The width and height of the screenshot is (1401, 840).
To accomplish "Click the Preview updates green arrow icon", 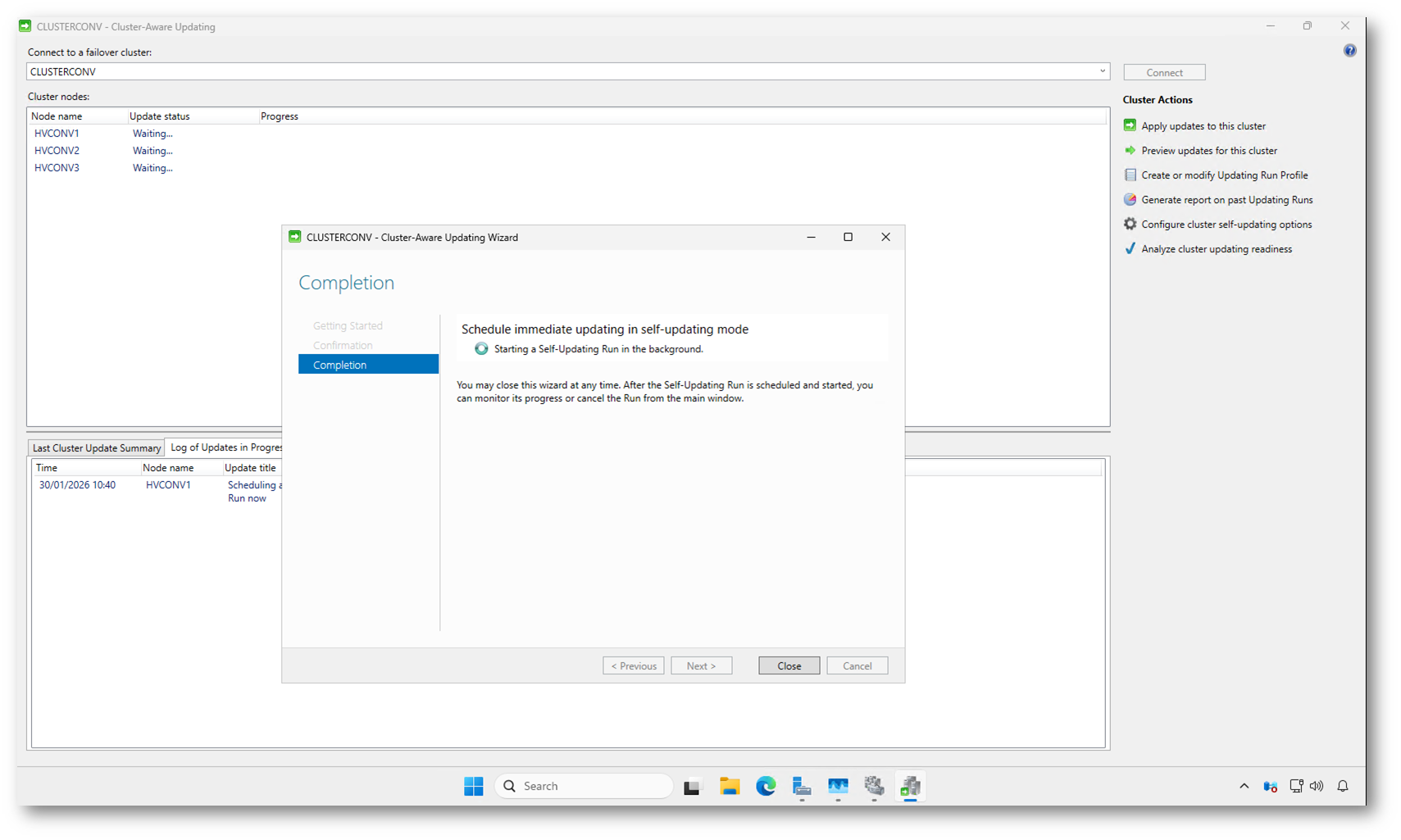I will (x=1130, y=150).
